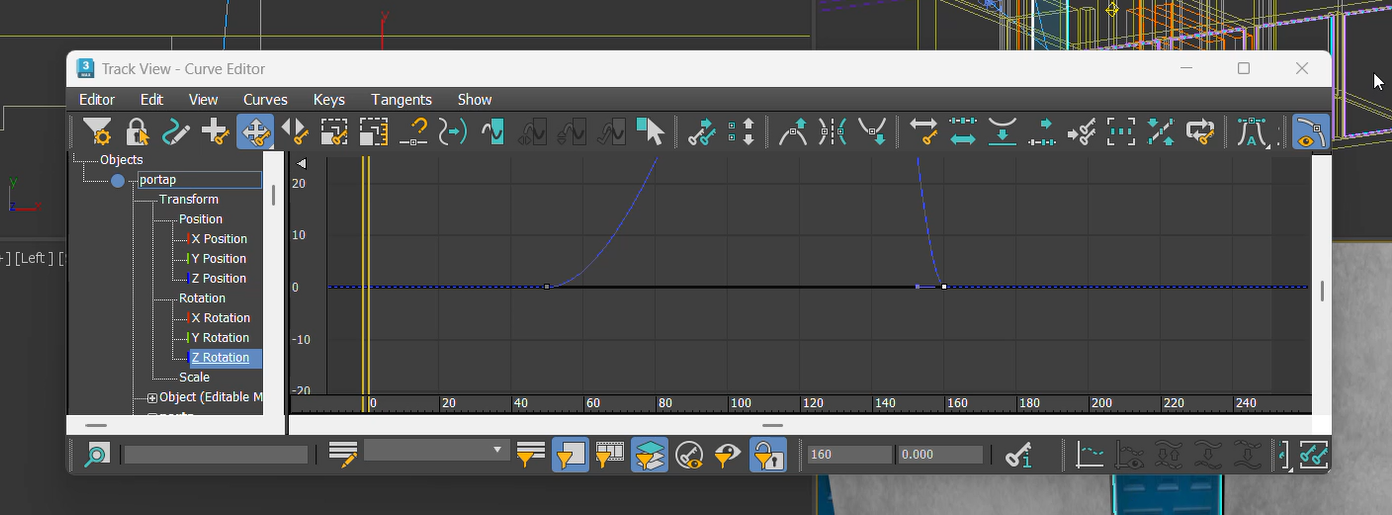Viewport: 1392px width, 515px height.
Task: Choose the Scale Keys tool
Action: point(333,132)
